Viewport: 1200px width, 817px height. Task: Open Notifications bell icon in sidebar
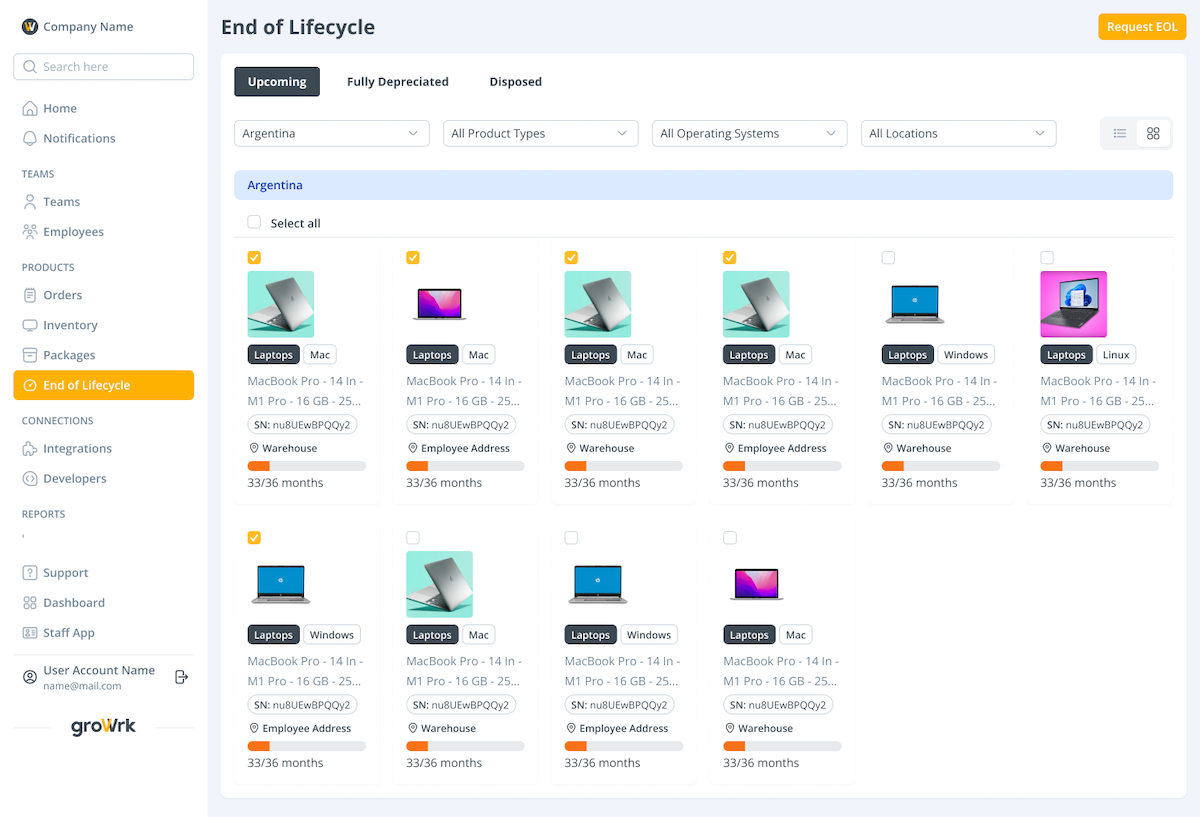click(x=30, y=138)
